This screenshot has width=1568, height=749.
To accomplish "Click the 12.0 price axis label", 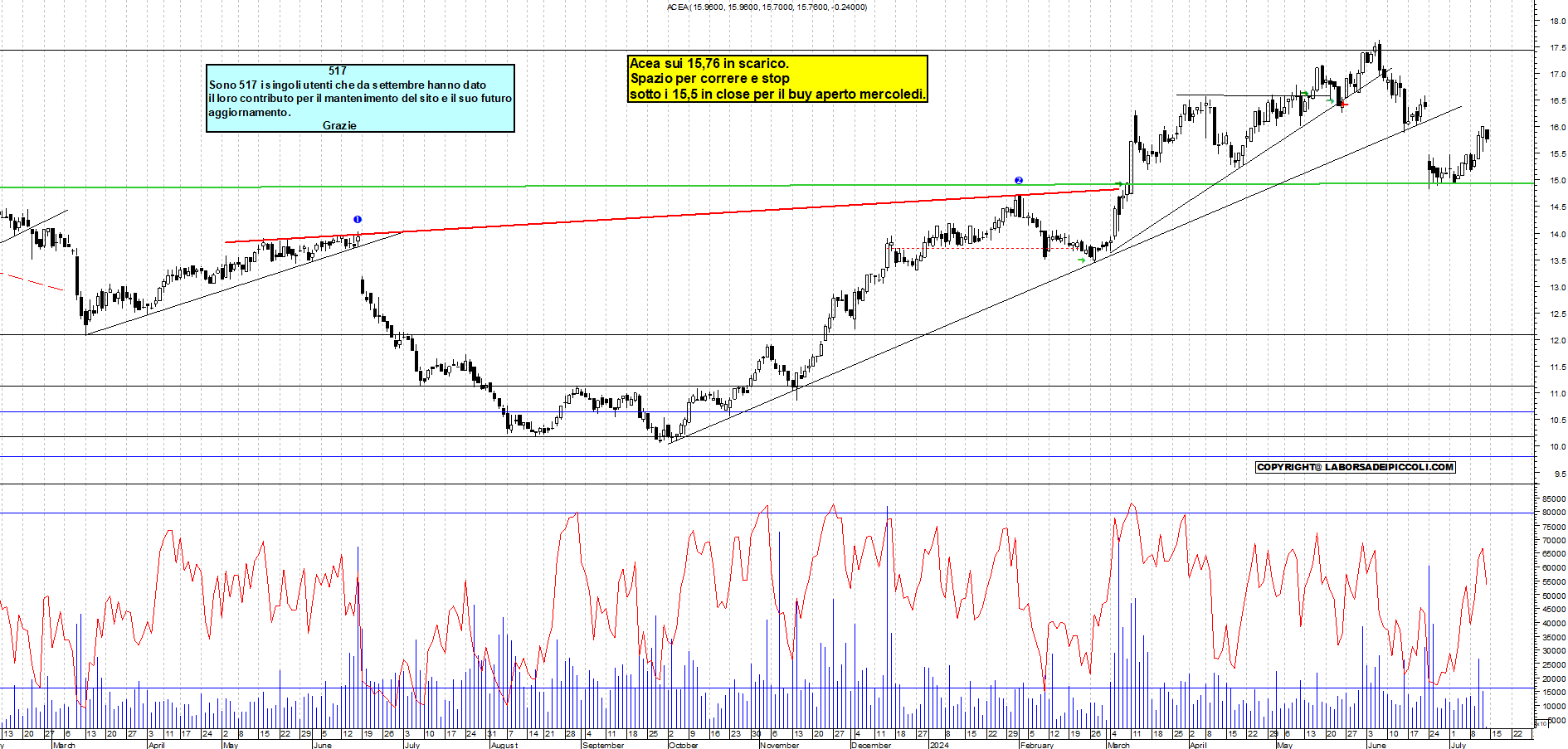I will pos(1557,341).
